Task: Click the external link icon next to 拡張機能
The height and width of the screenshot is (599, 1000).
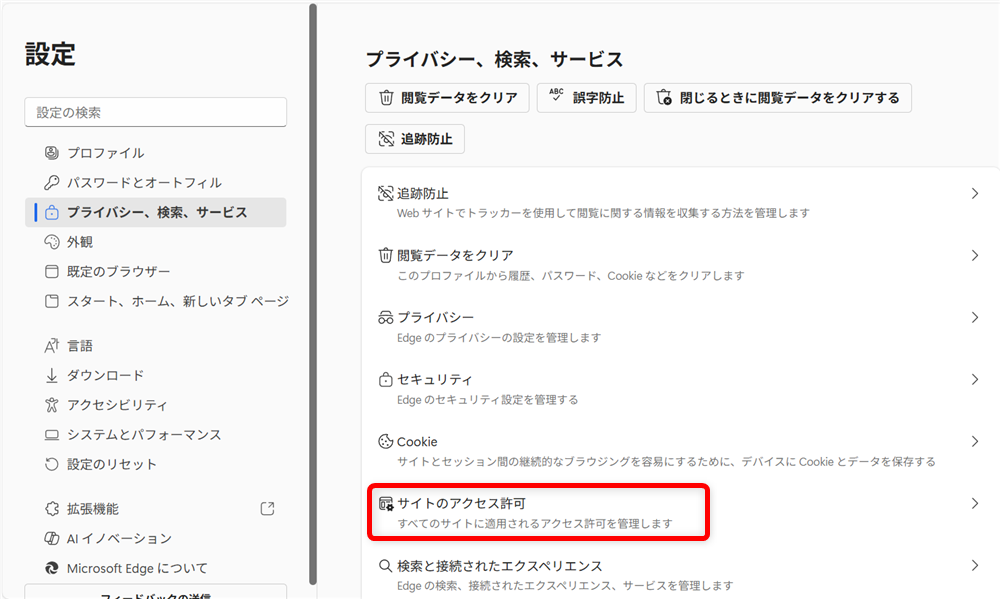Action: click(267, 508)
